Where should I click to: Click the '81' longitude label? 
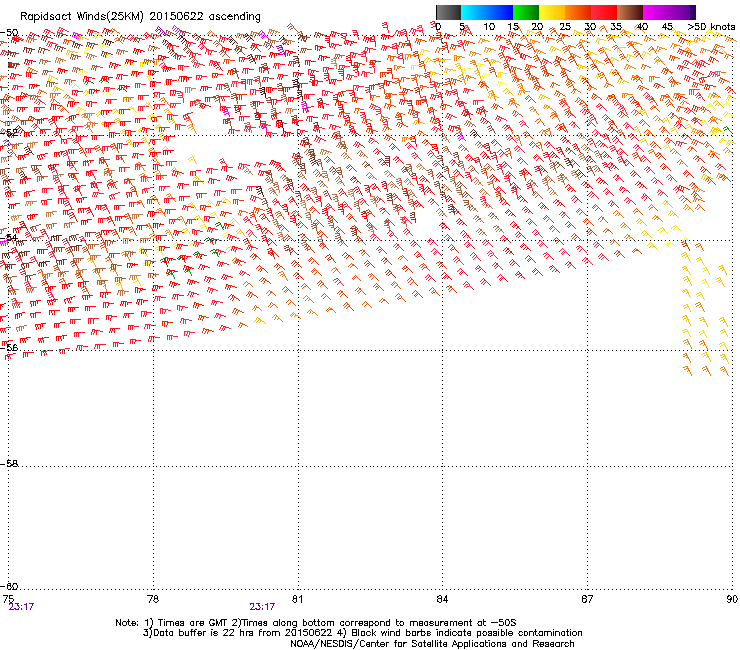pos(297,599)
